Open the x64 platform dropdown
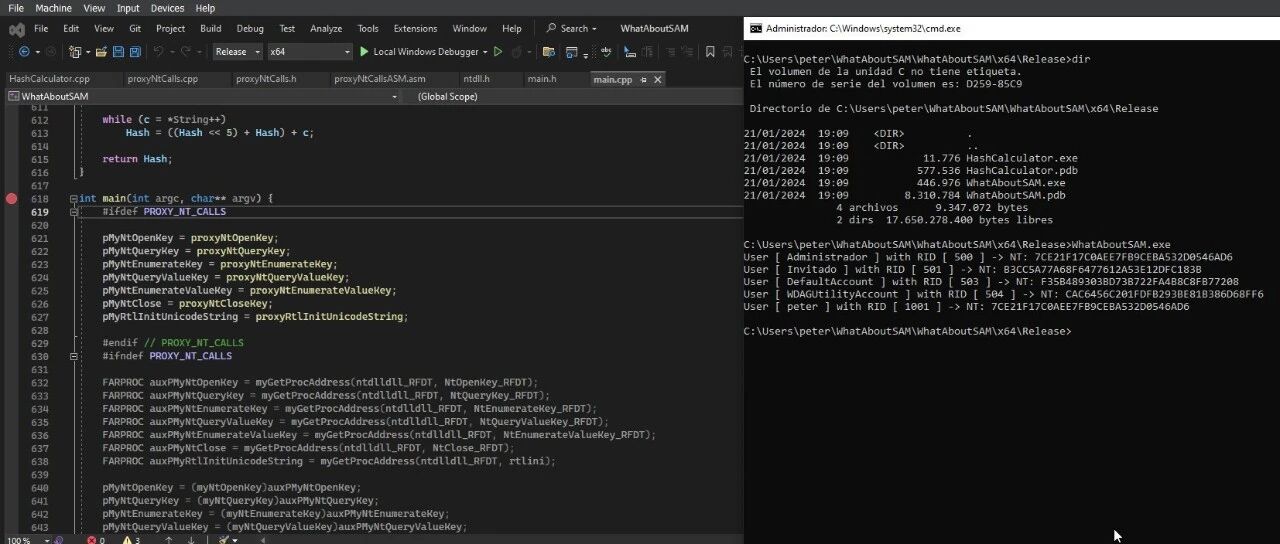Viewport: 1280px width, 544px height. [x=310, y=51]
